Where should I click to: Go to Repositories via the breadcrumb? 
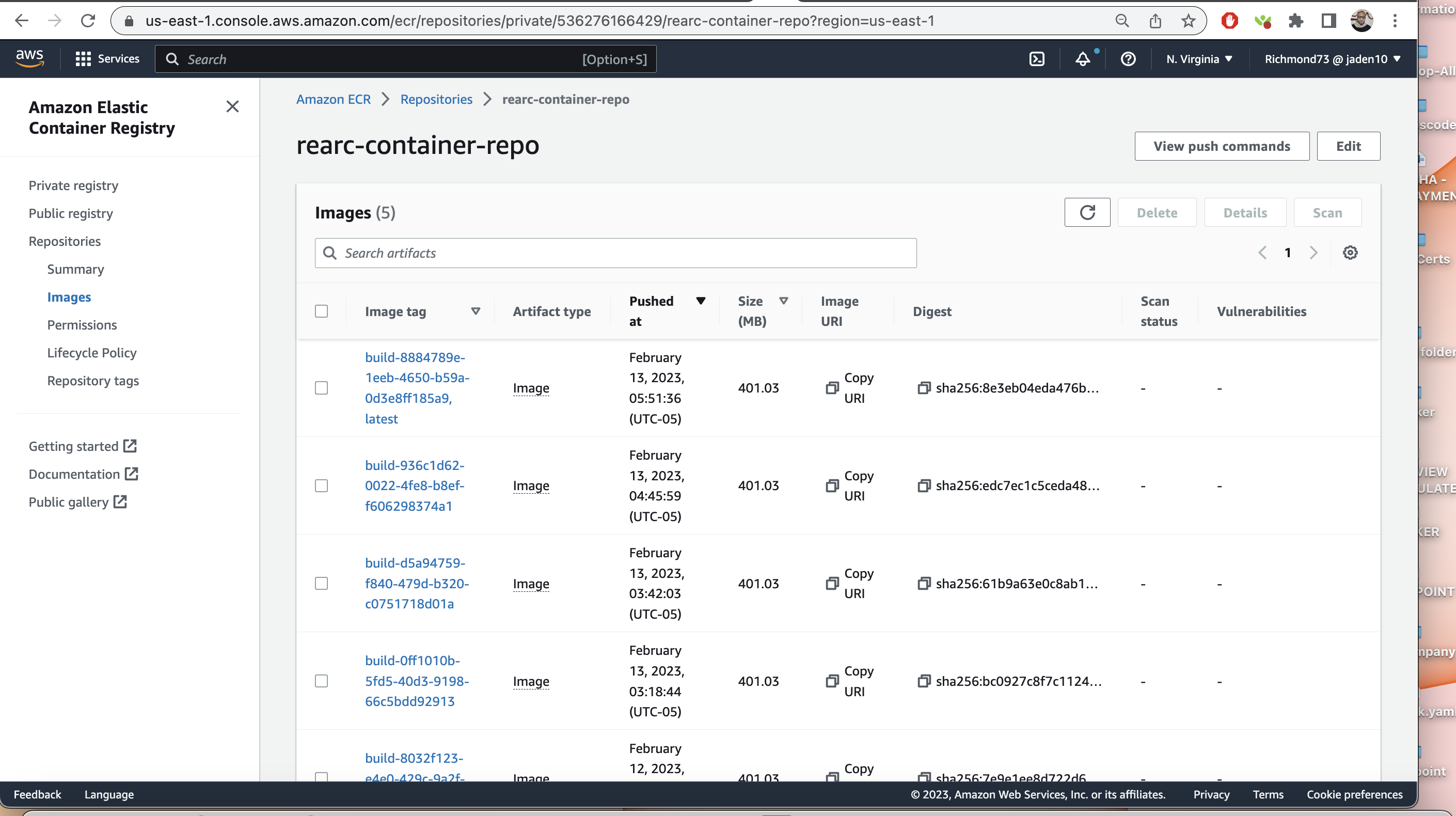coord(436,99)
